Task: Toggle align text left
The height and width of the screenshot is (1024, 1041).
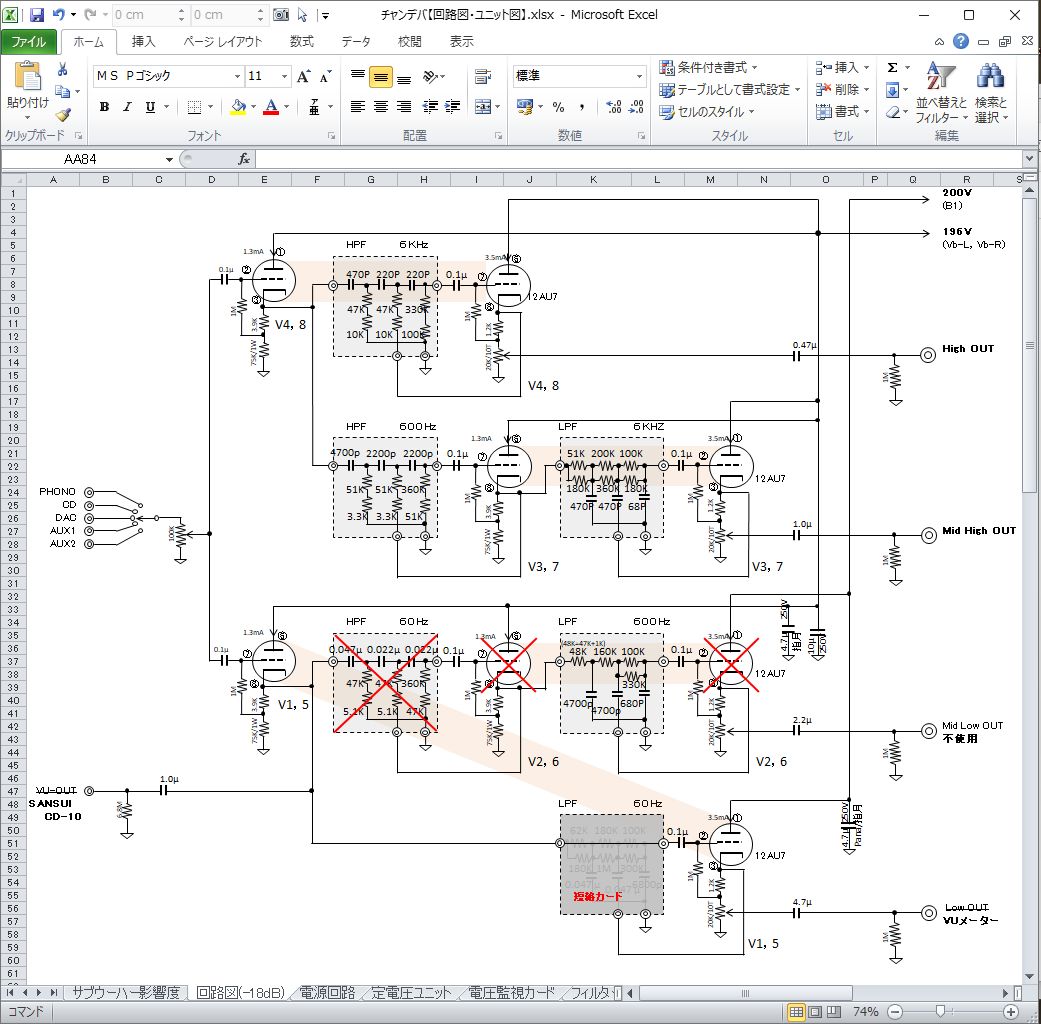Action: click(x=357, y=106)
